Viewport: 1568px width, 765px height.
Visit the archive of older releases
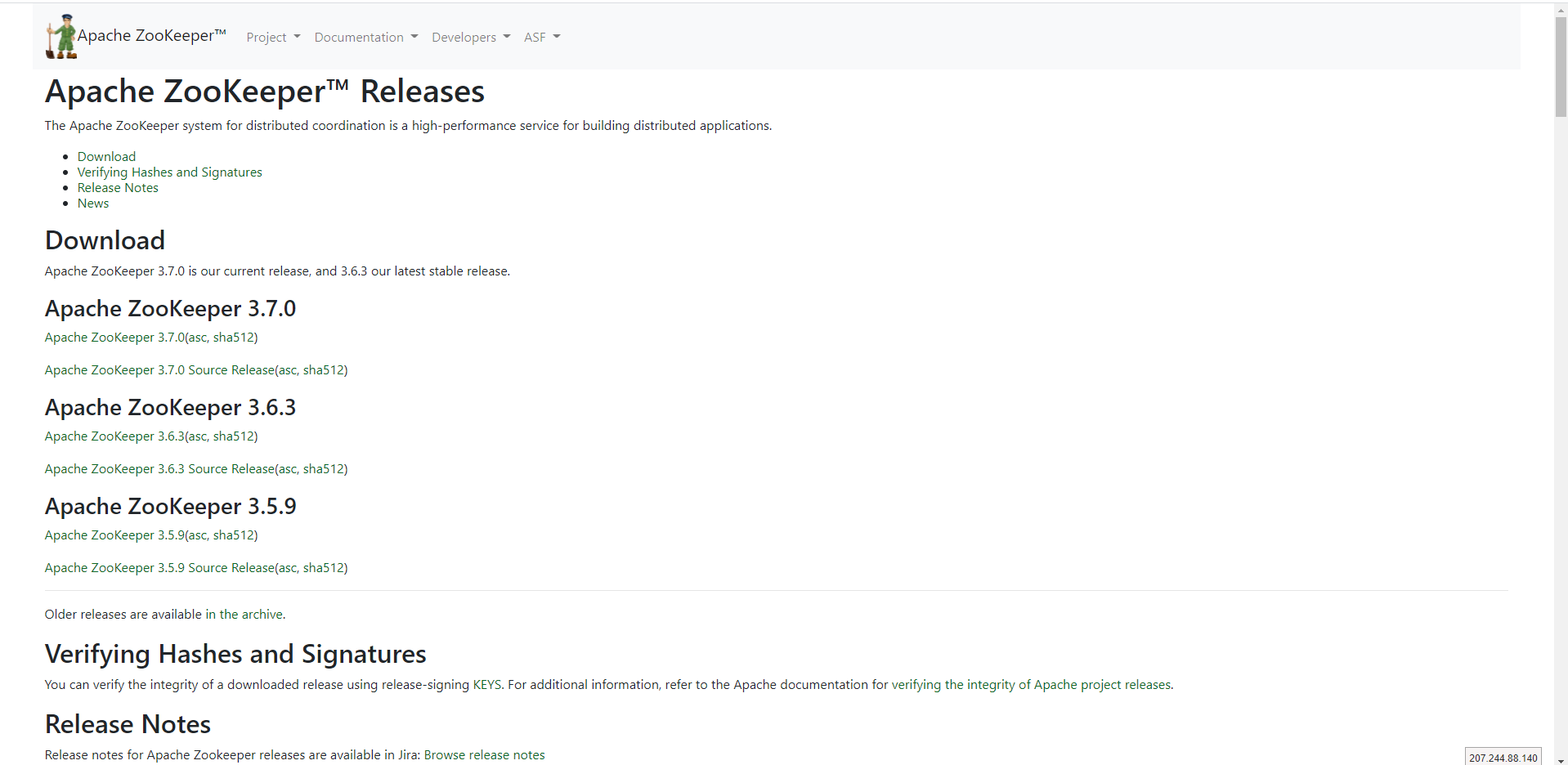pos(244,614)
